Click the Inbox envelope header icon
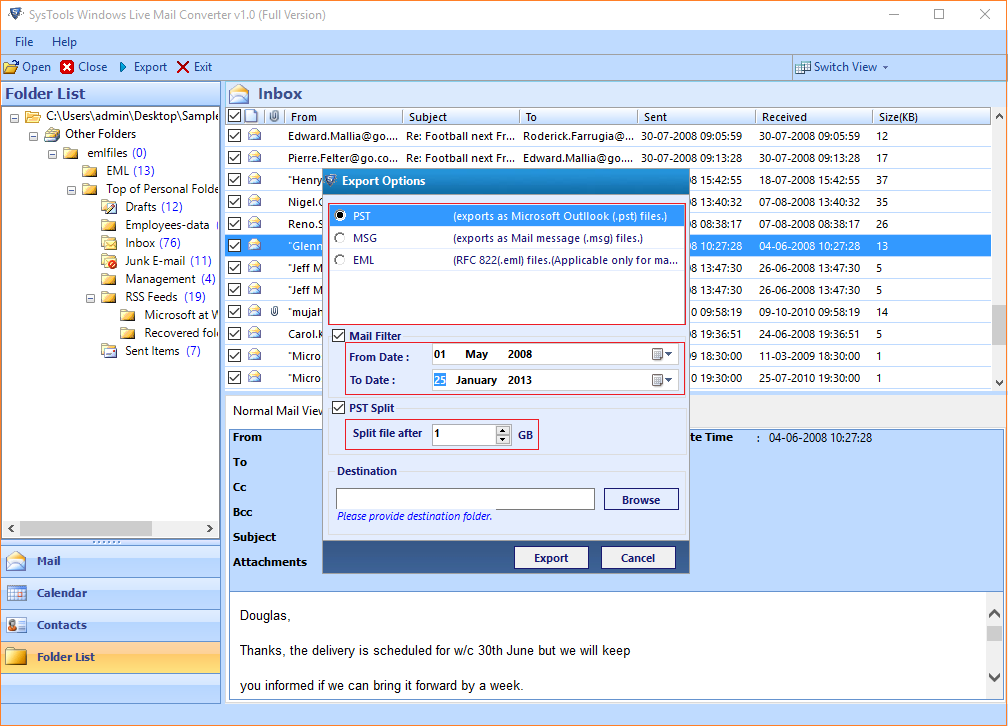This screenshot has width=1008, height=726. coord(239,94)
